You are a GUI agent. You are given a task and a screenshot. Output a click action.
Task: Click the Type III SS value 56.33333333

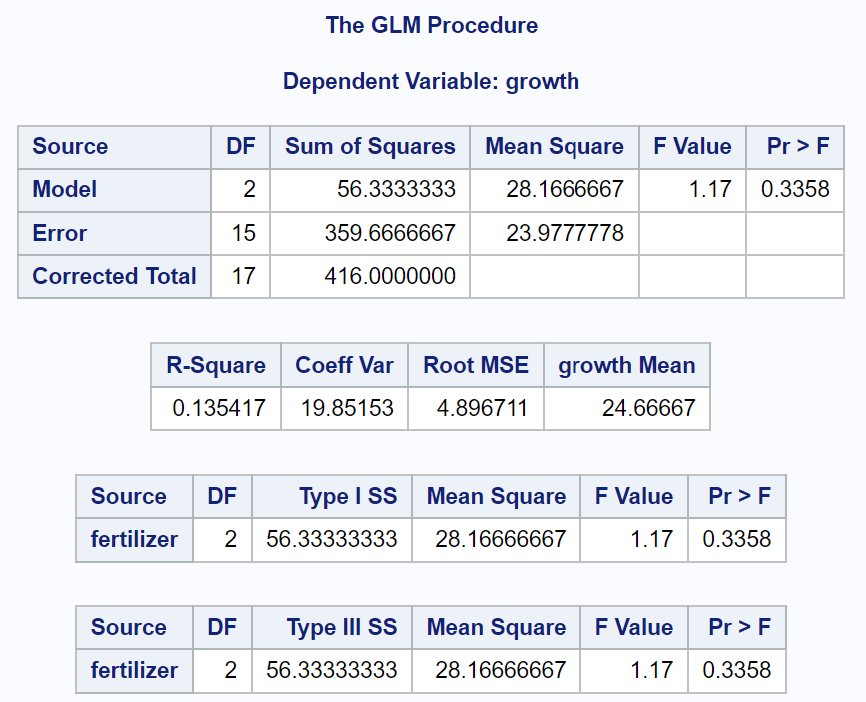pyautogui.click(x=331, y=670)
